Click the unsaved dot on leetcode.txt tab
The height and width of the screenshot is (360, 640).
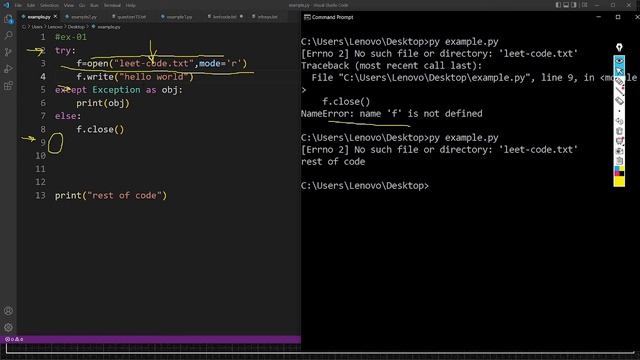pyautogui.click(x=241, y=17)
